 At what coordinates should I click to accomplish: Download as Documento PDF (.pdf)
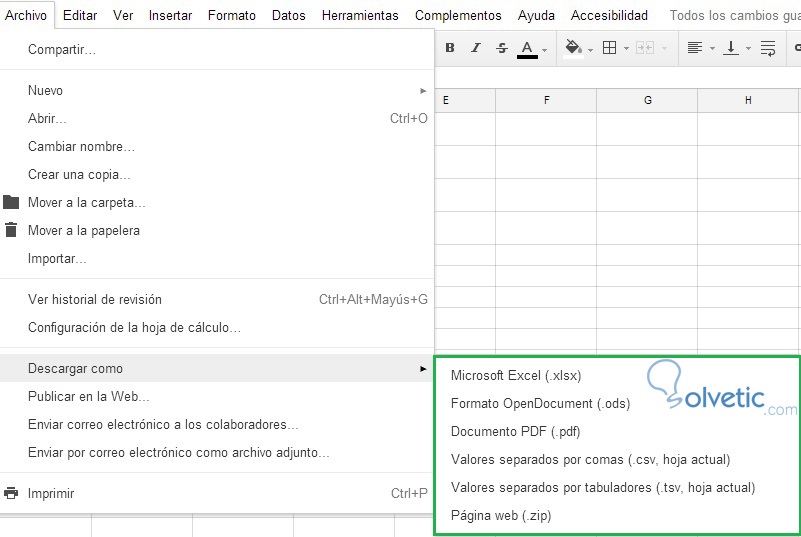617,432
